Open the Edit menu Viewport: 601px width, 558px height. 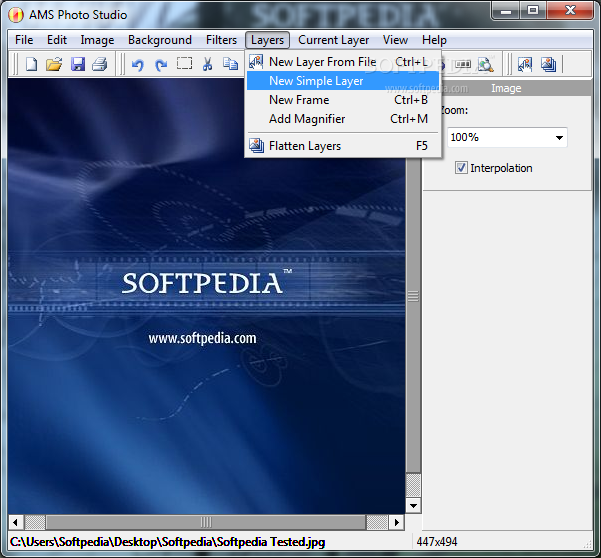[x=57, y=40]
